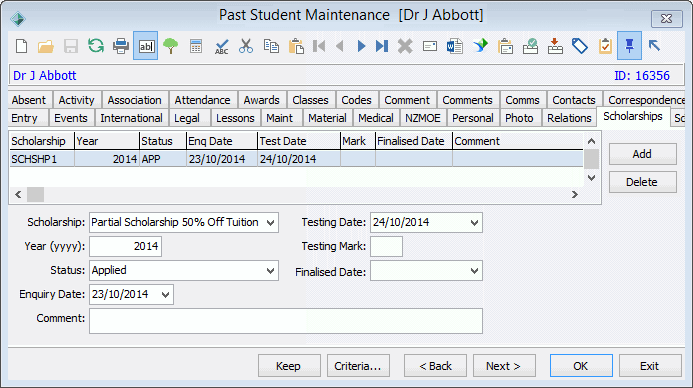
Task: Click the Copy pages icon
Action: pyautogui.click(x=271, y=46)
